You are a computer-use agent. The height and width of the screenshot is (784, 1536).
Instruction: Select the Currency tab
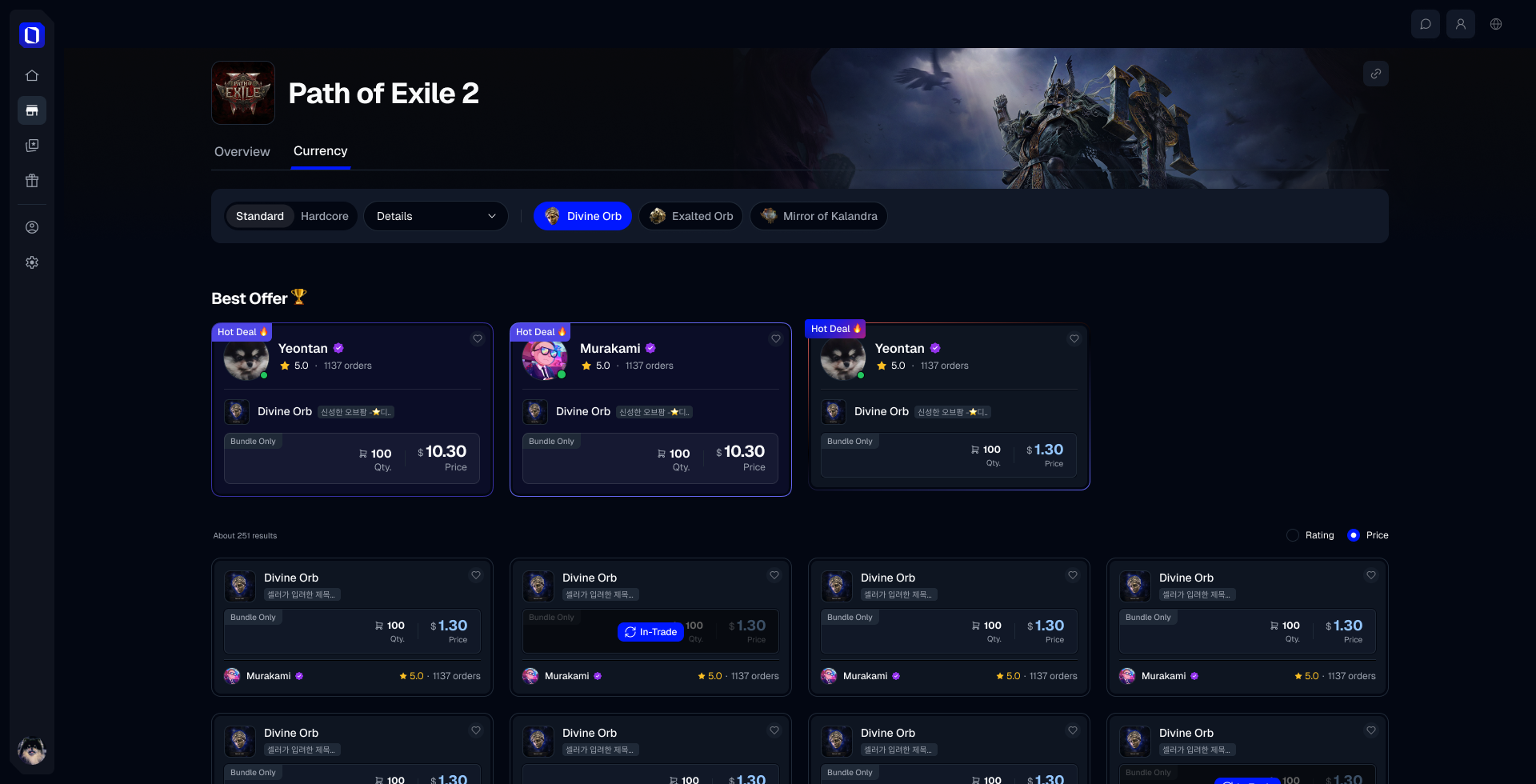(x=321, y=151)
